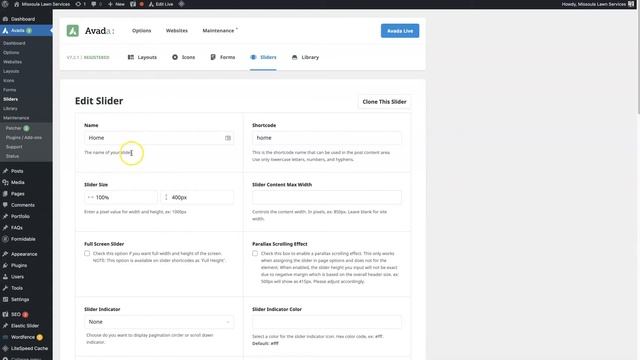Click the Slider Content Max Width field
This screenshot has width=640, height=360.
point(327,197)
